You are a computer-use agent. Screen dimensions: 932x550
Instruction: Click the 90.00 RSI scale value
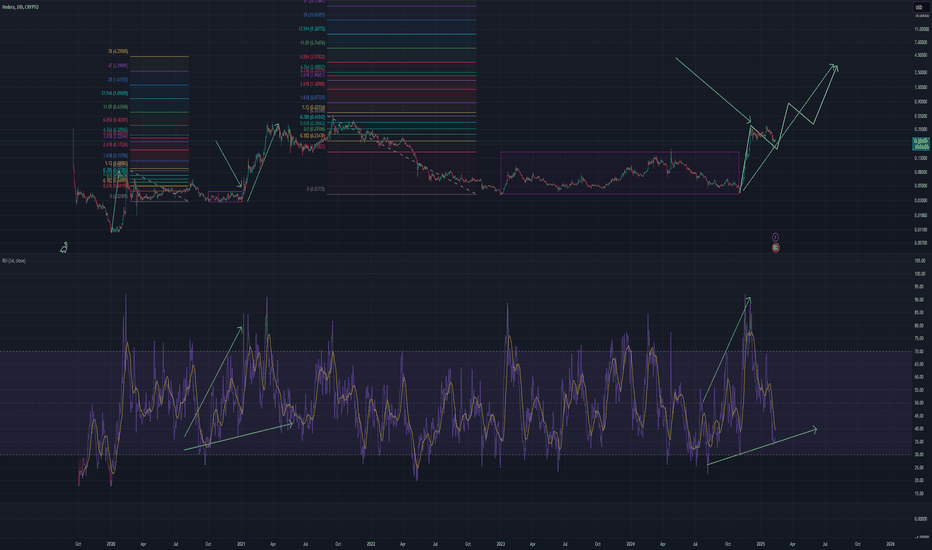coord(920,300)
